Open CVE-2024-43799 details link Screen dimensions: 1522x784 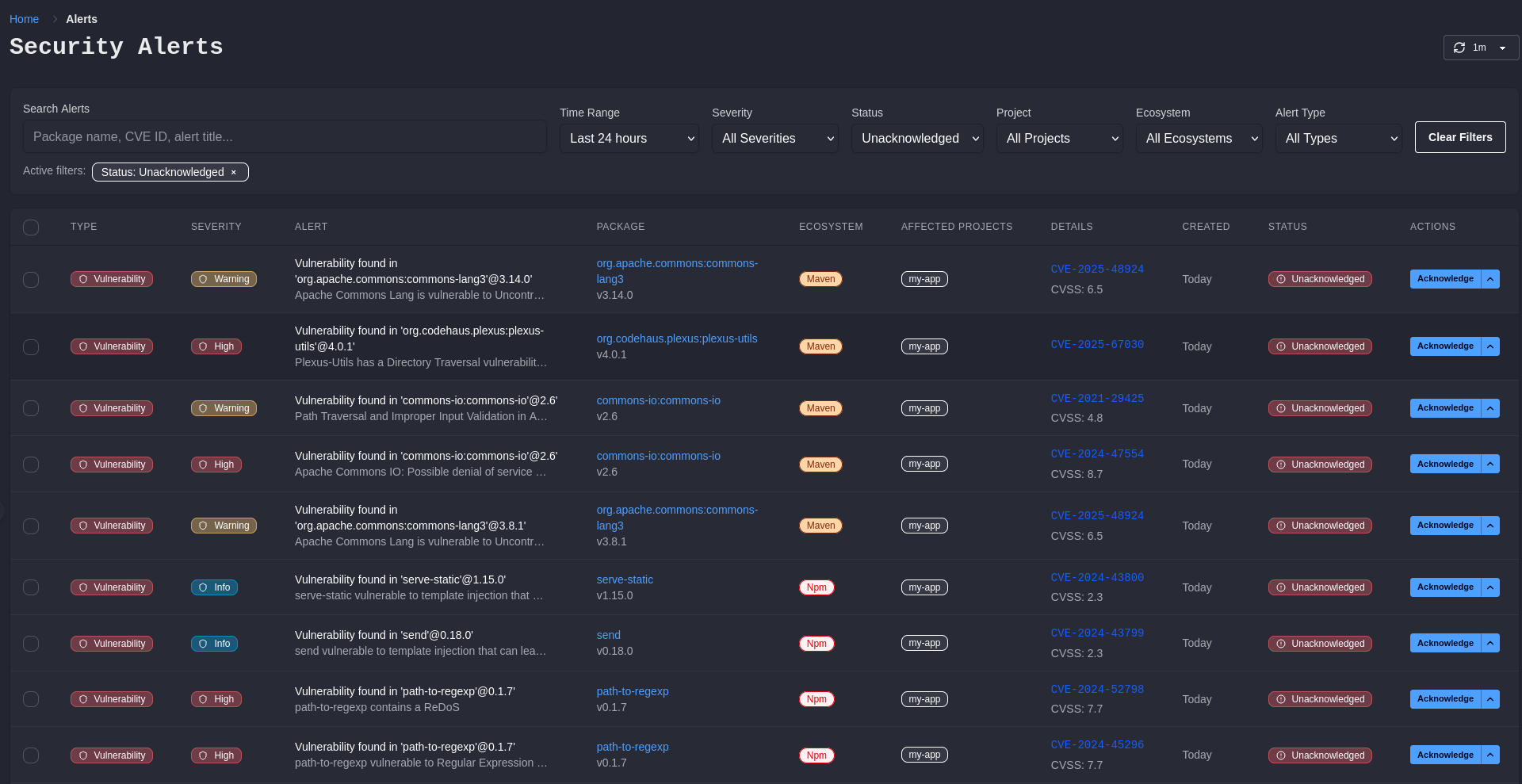tap(1097, 633)
